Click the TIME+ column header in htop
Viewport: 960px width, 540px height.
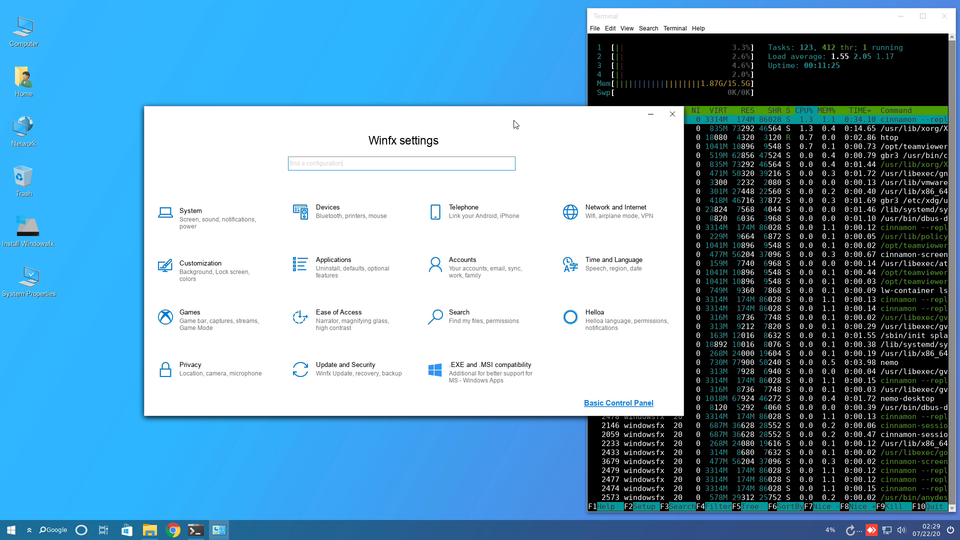point(860,111)
